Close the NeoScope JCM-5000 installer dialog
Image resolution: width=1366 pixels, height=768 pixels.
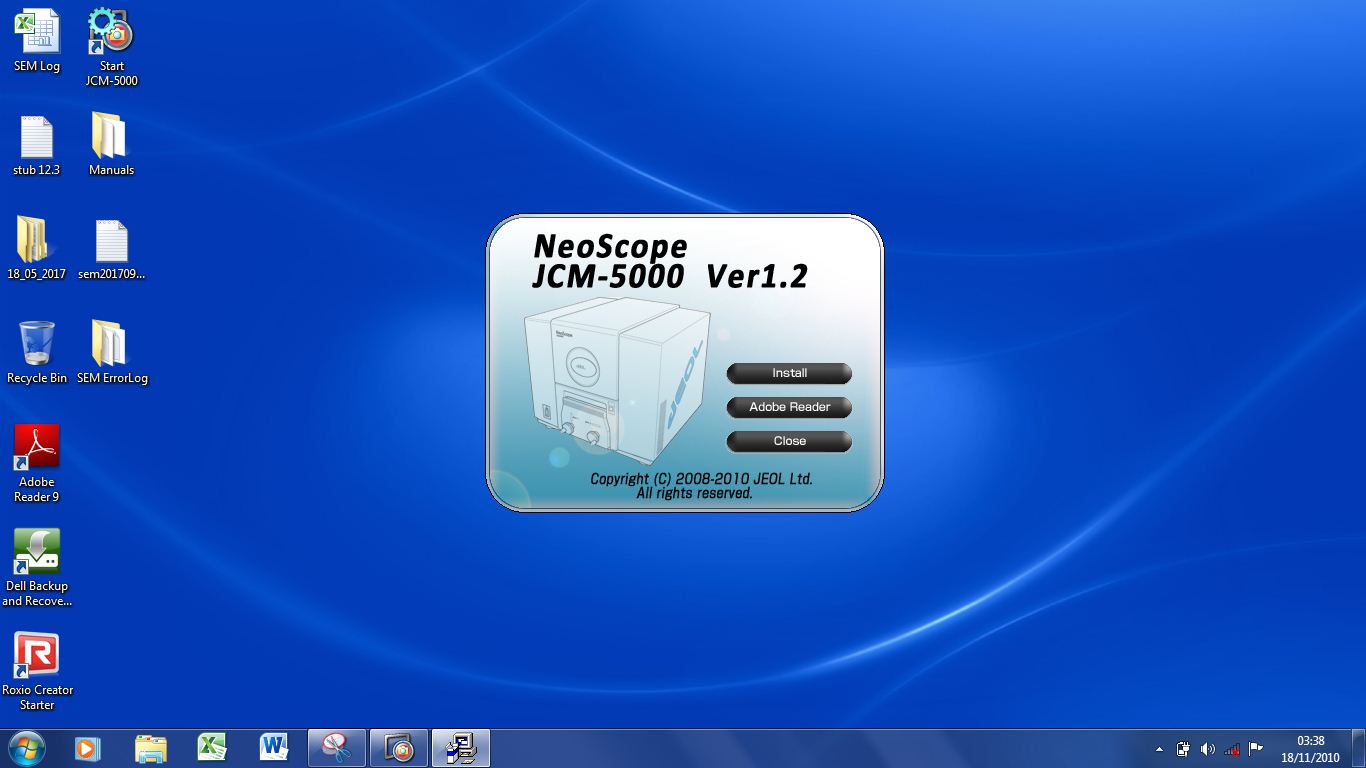789,441
